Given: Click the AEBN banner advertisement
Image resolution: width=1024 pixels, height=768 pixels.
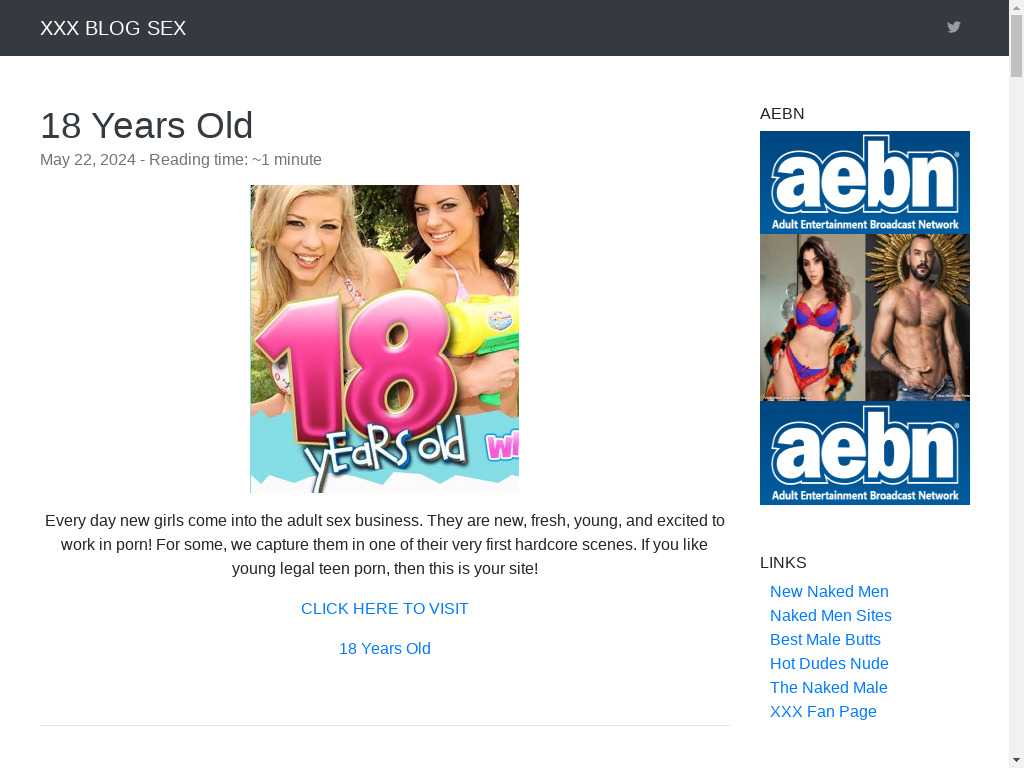Looking at the screenshot, I should 865,318.
